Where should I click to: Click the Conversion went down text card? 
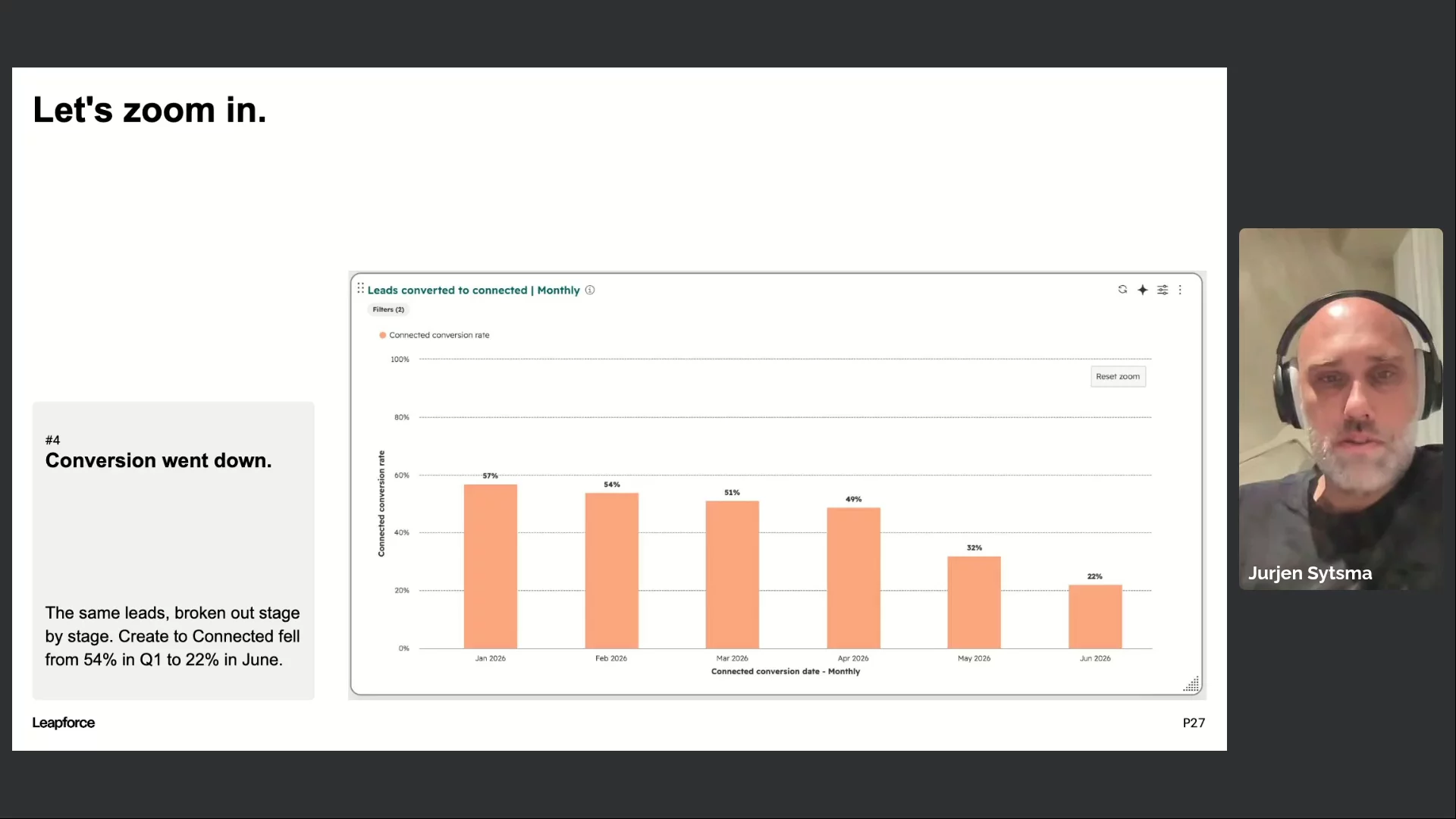click(173, 551)
